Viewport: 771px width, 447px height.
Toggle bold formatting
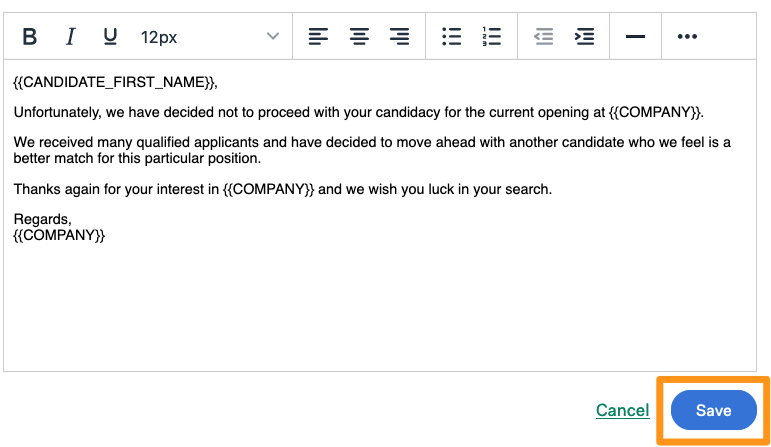pos(30,37)
